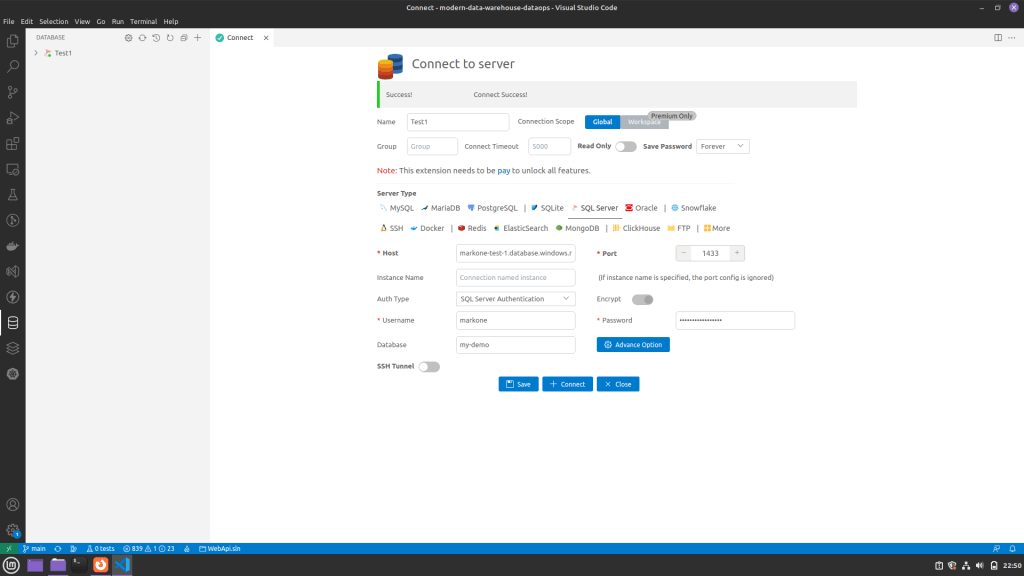Image resolution: width=1024 pixels, height=576 pixels.
Task: Select the PostgreSQL server type tab
Action: [492, 208]
